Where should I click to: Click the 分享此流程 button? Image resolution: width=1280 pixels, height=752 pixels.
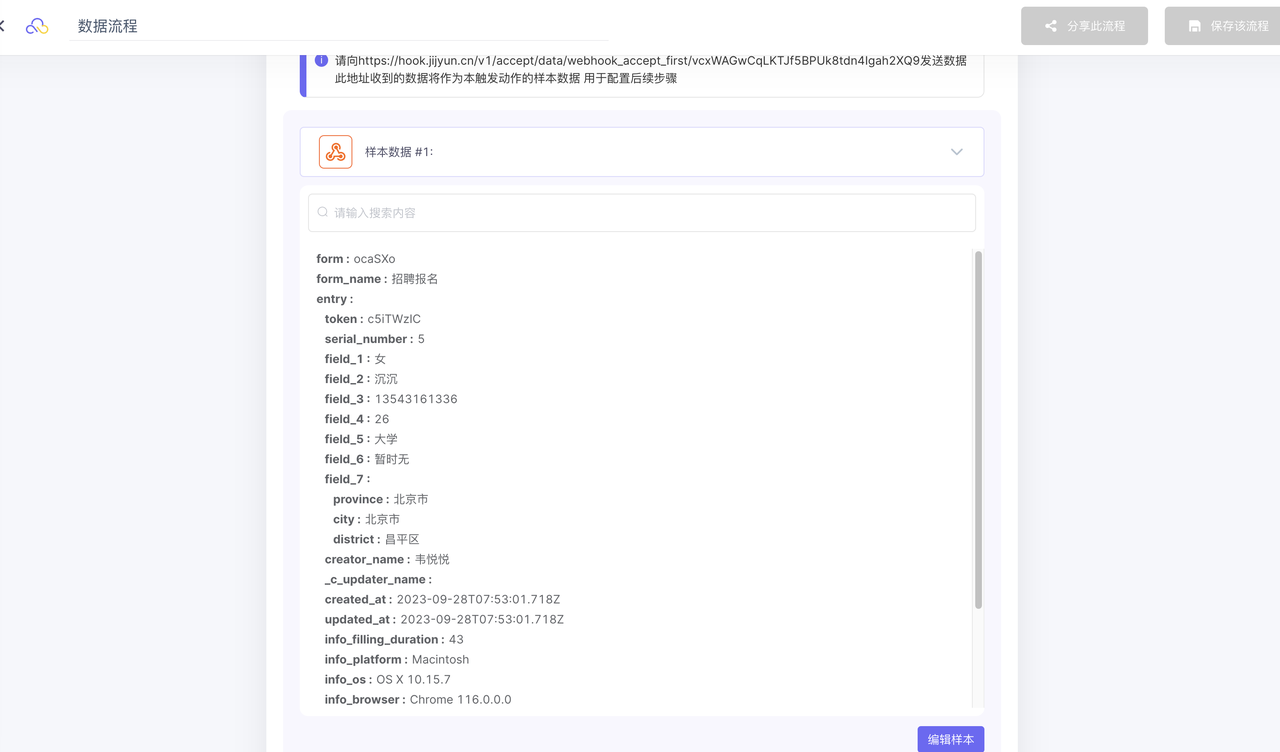[1085, 26]
